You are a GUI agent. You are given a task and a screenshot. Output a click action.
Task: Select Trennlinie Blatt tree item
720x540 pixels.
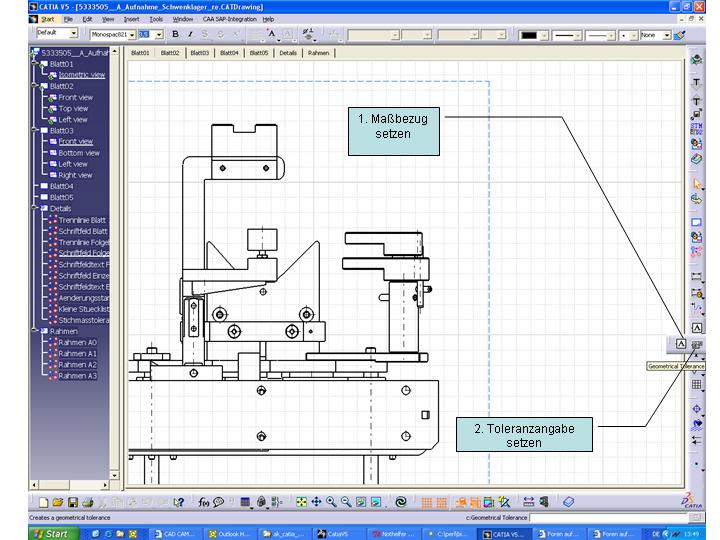pyautogui.click(x=82, y=220)
